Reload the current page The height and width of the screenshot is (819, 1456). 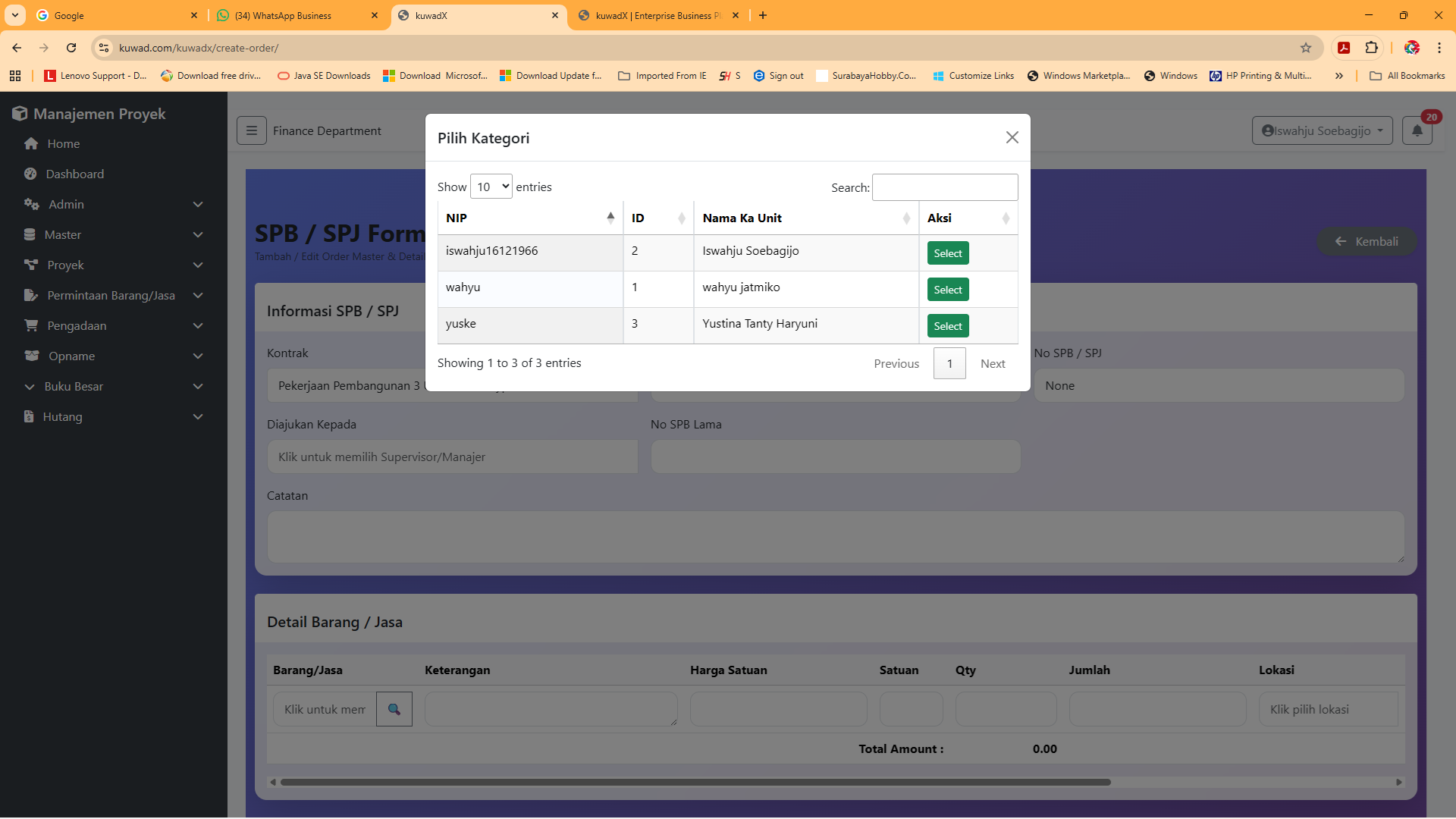point(71,48)
